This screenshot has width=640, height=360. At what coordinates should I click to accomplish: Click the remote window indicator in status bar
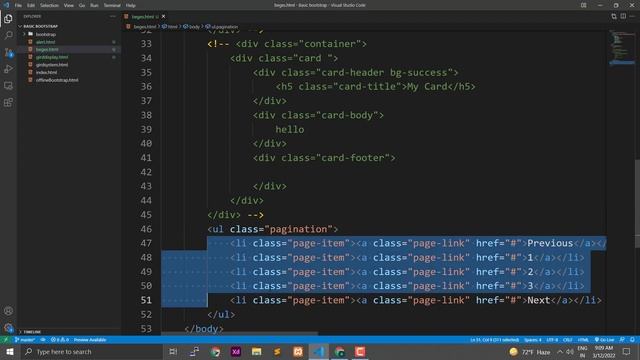6,340
